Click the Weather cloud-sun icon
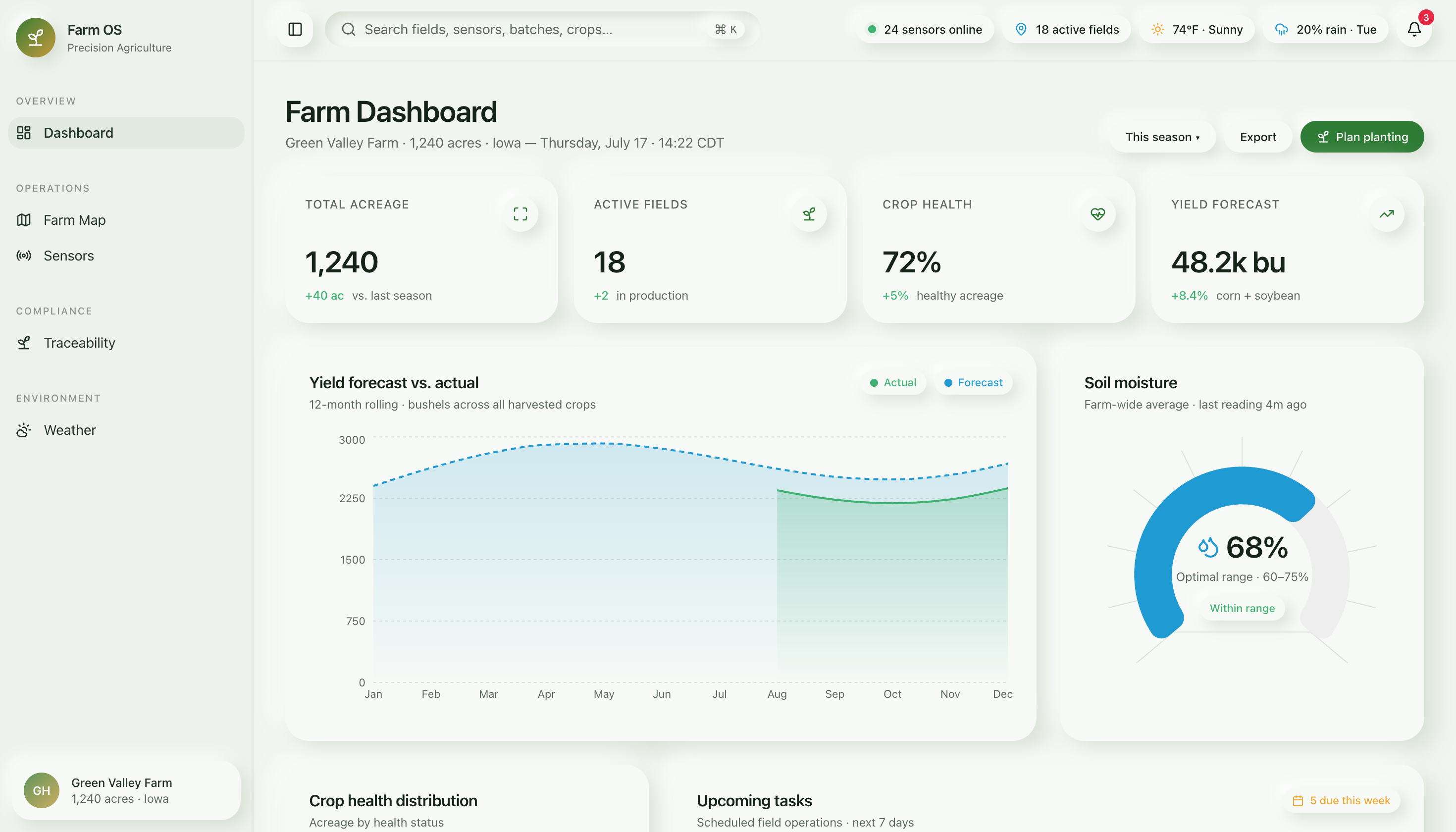Screen dimensions: 1456x832 (24, 430)
